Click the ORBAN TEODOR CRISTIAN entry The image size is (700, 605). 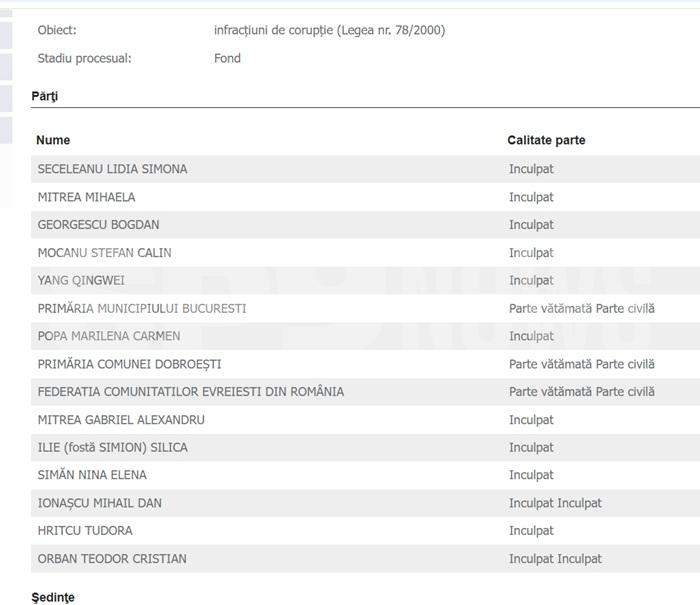point(112,559)
